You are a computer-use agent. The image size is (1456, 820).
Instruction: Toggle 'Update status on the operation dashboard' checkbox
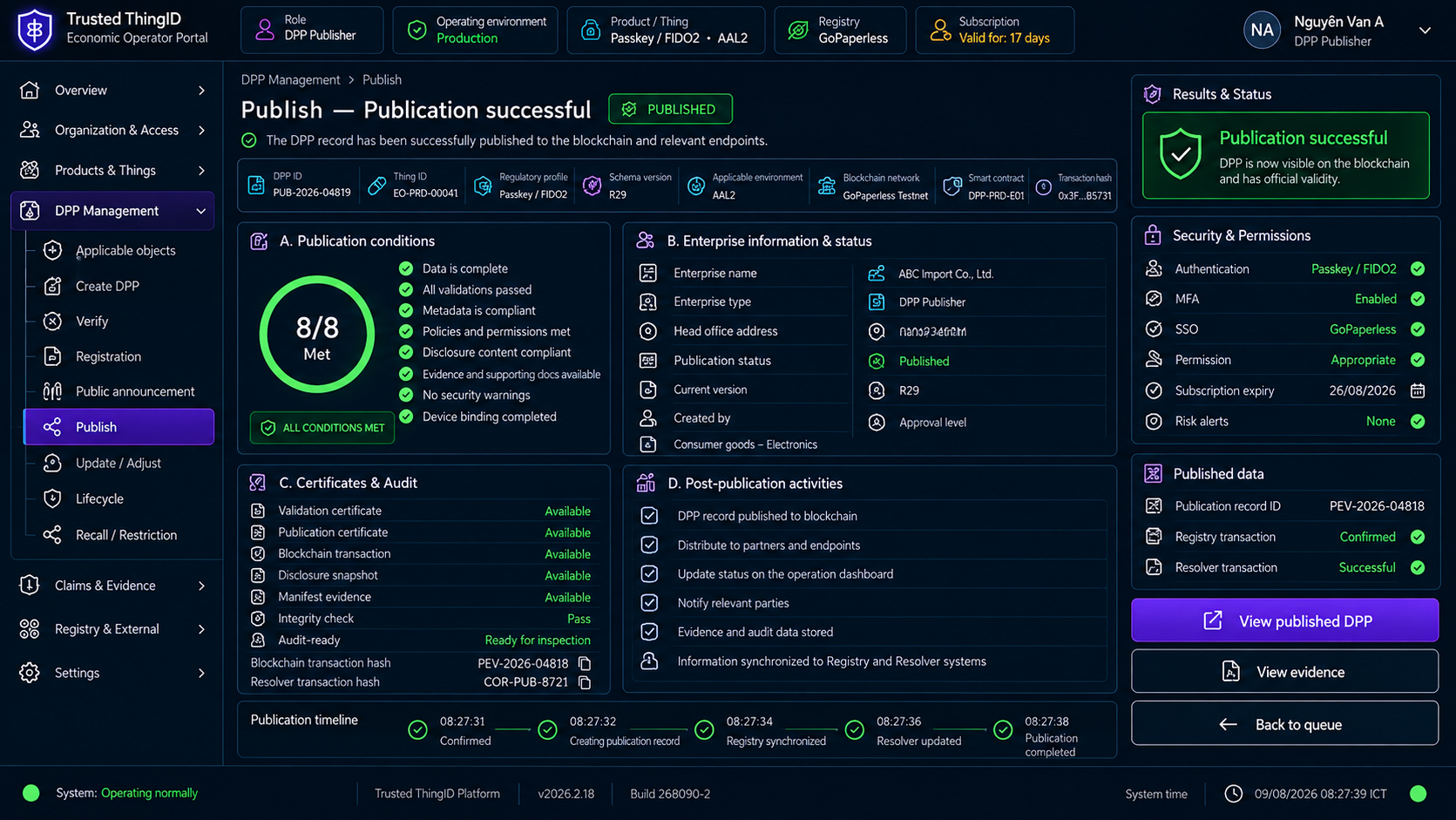pyautogui.click(x=649, y=573)
